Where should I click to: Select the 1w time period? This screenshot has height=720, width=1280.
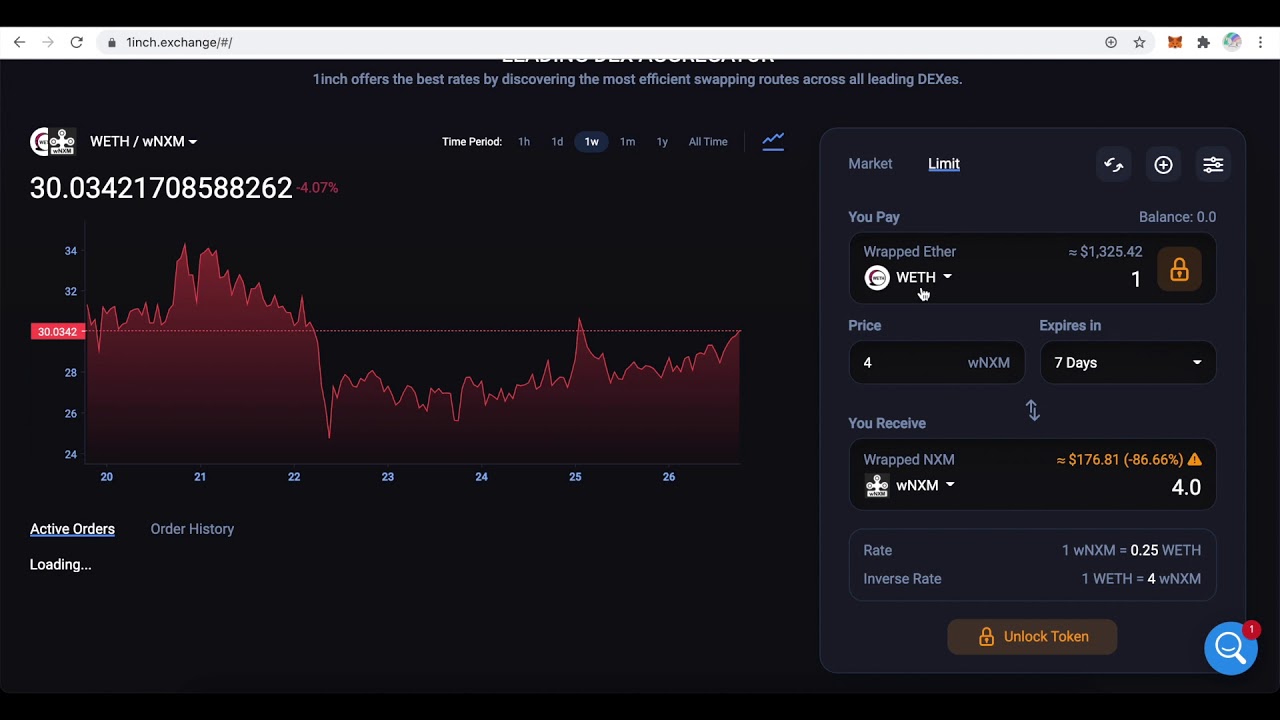pos(592,142)
